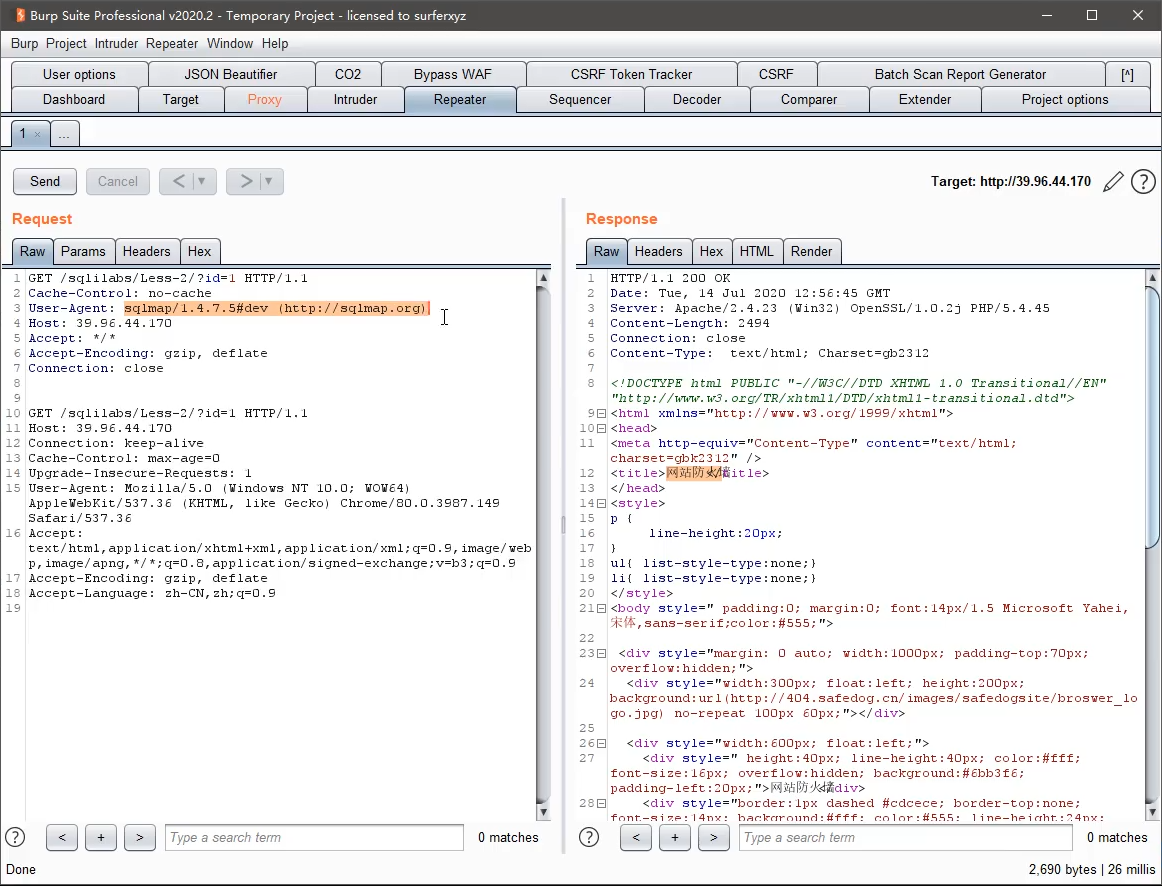Open the Repeater help question mark icon

point(1143,181)
